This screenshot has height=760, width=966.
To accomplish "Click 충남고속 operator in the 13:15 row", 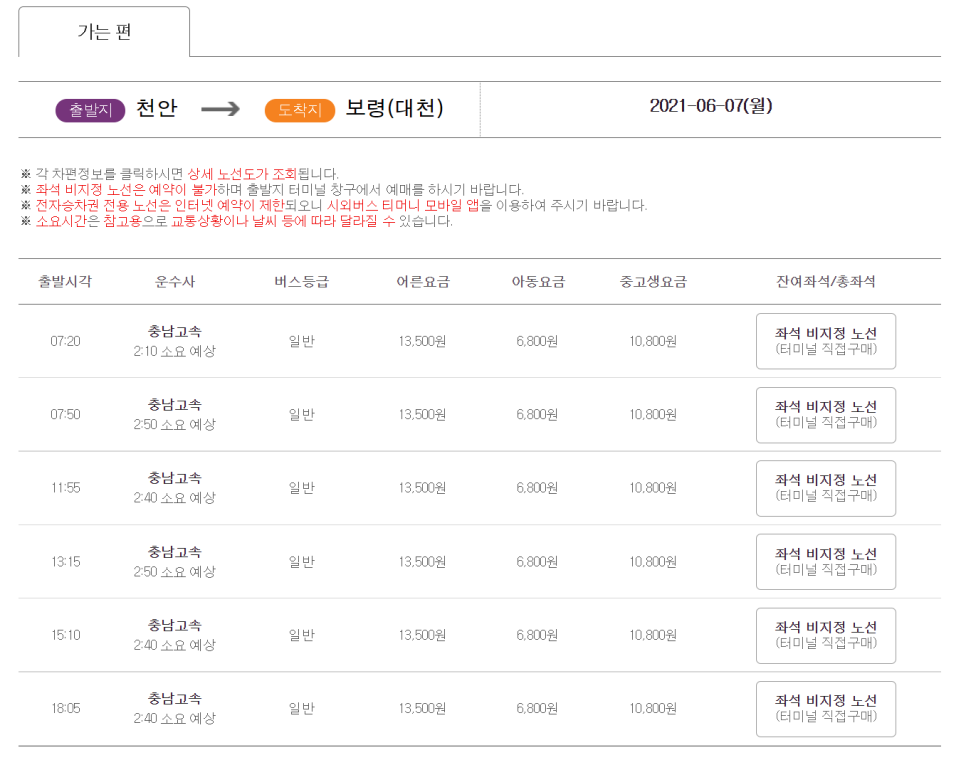I will click(174, 552).
